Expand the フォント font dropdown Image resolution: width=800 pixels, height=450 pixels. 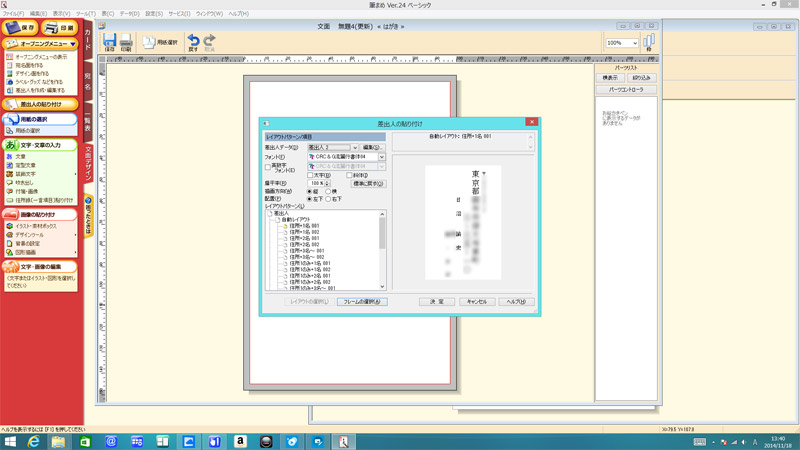point(381,157)
